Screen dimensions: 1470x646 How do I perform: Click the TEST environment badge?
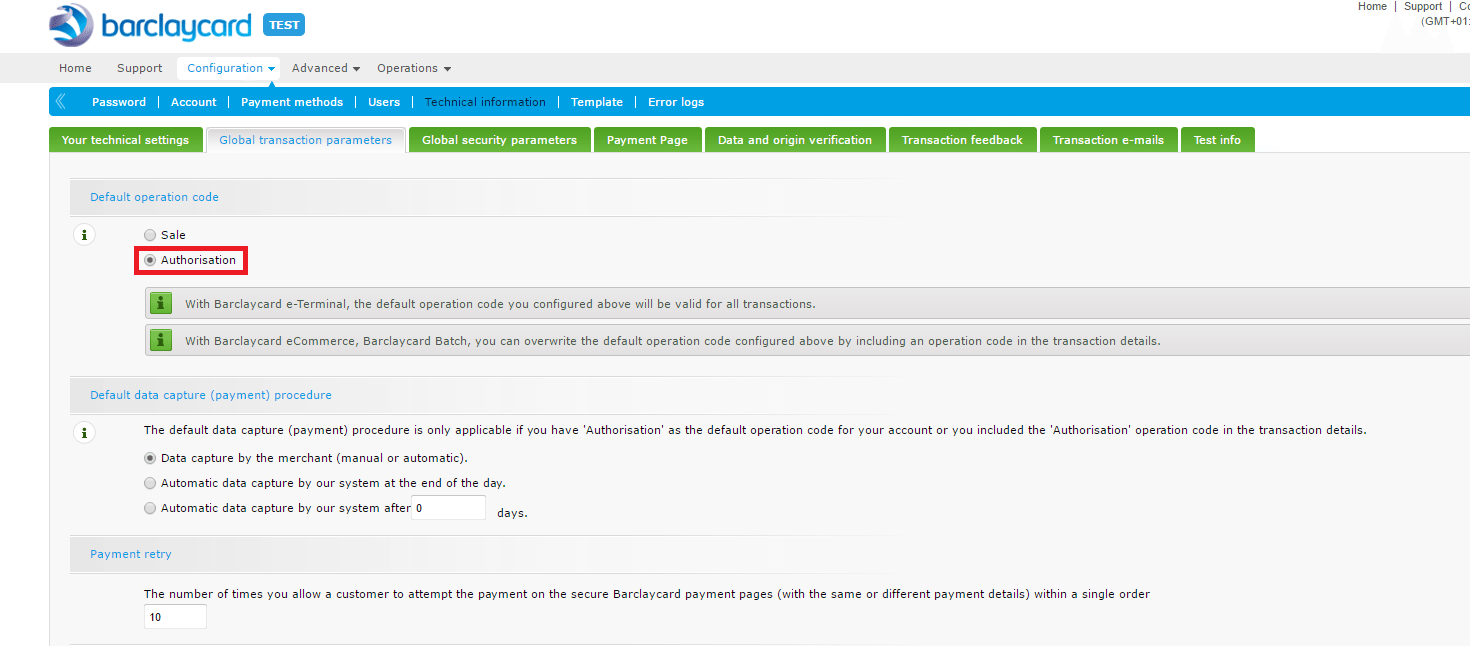pos(284,25)
